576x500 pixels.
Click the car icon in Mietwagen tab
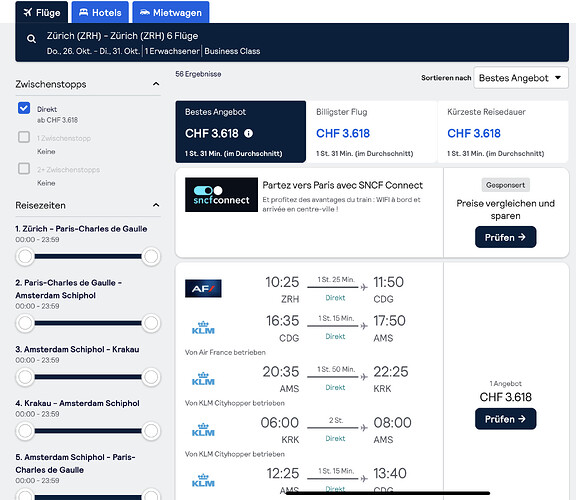click(x=145, y=12)
